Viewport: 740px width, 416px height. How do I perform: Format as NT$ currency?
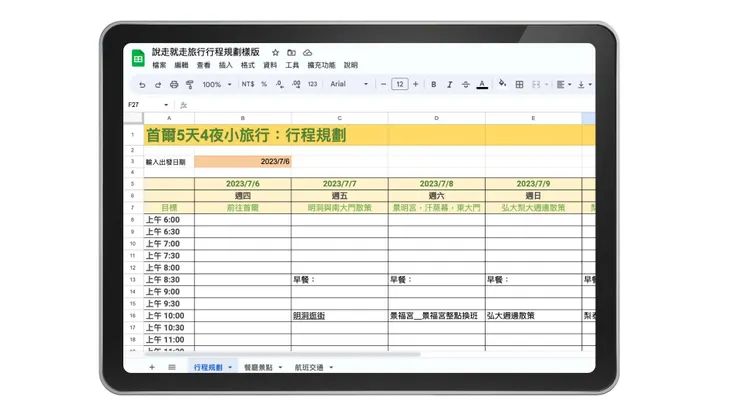248,84
